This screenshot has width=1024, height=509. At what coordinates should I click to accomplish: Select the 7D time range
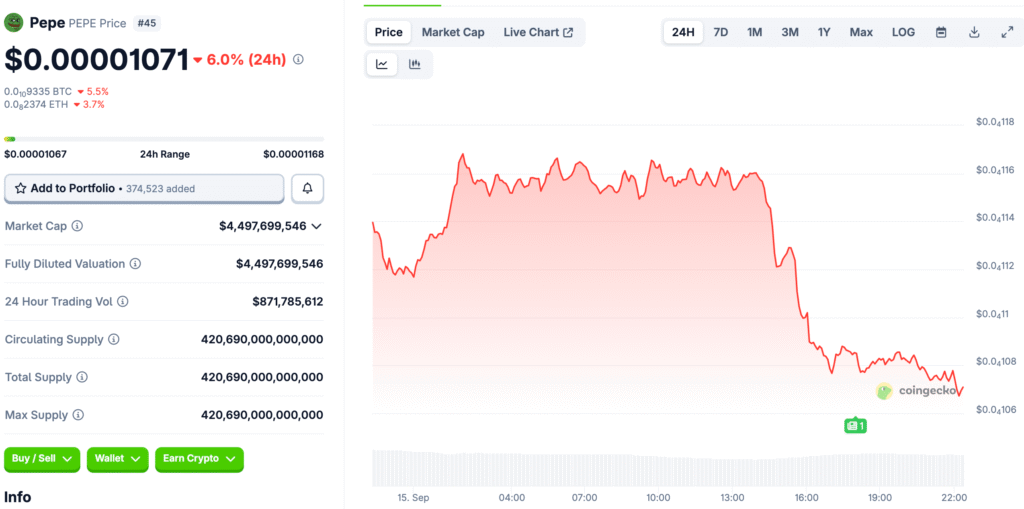pyautogui.click(x=720, y=32)
